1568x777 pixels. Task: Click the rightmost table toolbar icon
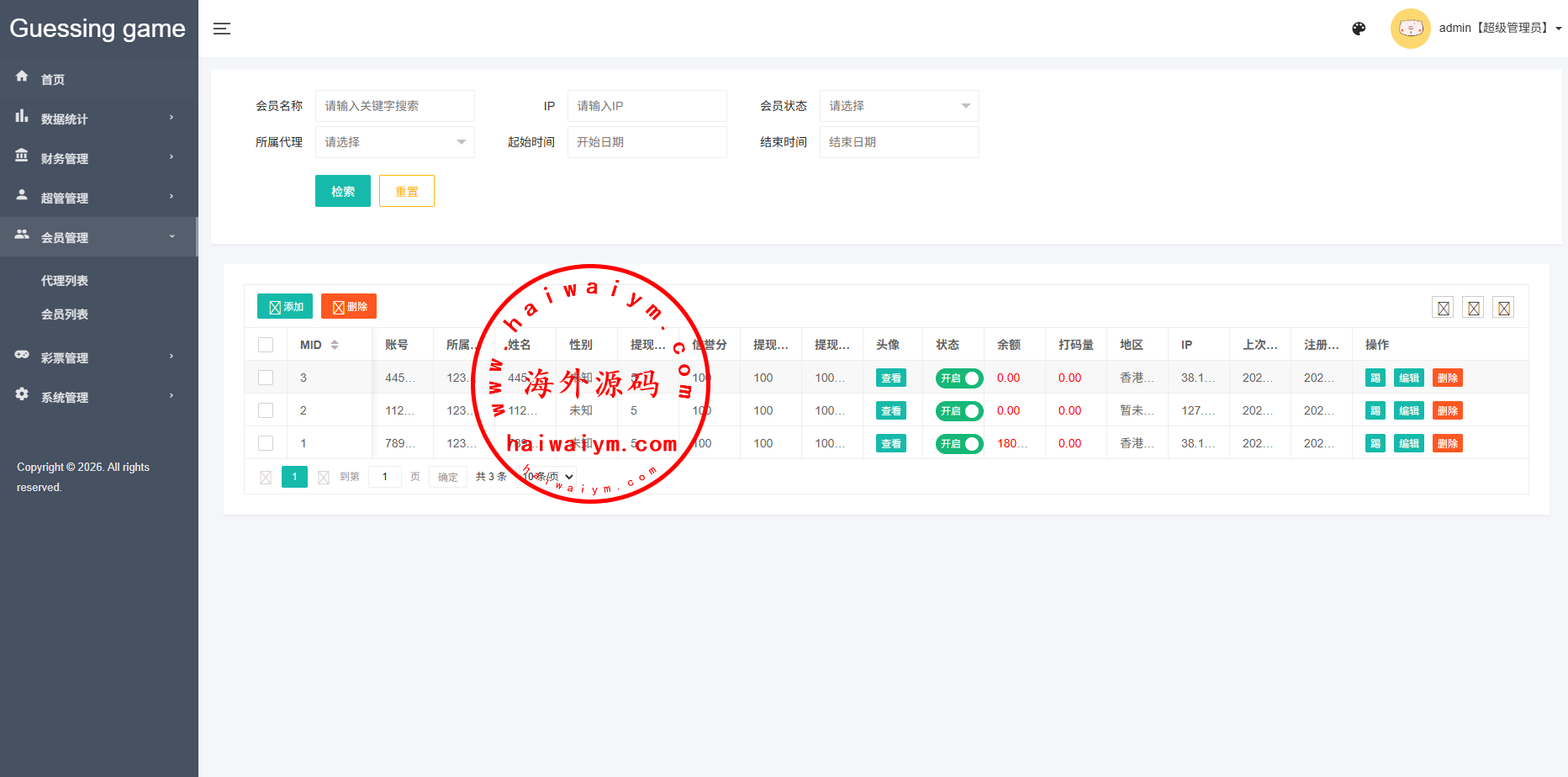point(1503,308)
